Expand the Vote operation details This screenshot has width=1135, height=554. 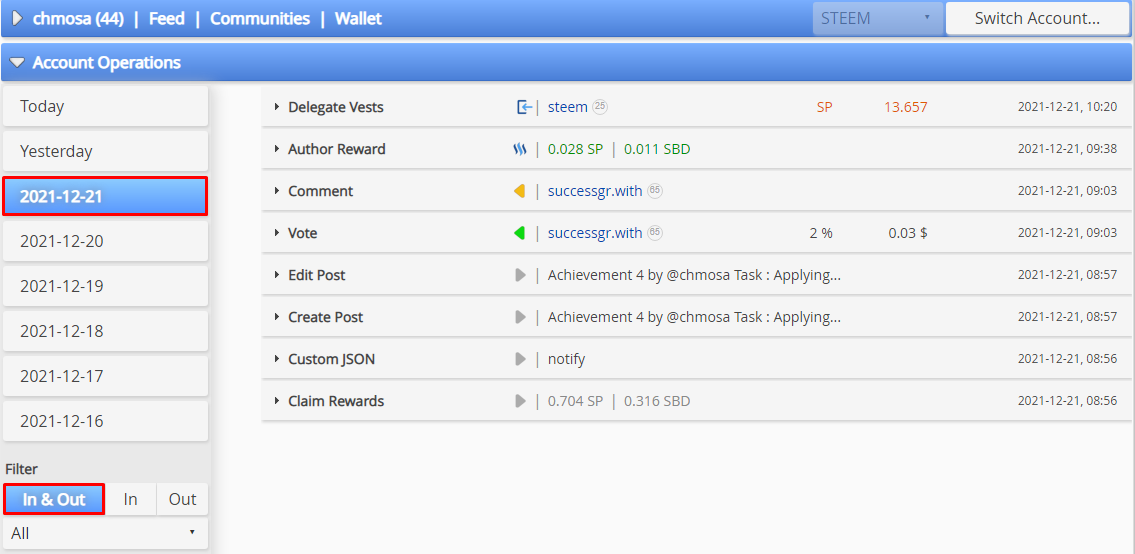[x=277, y=233]
